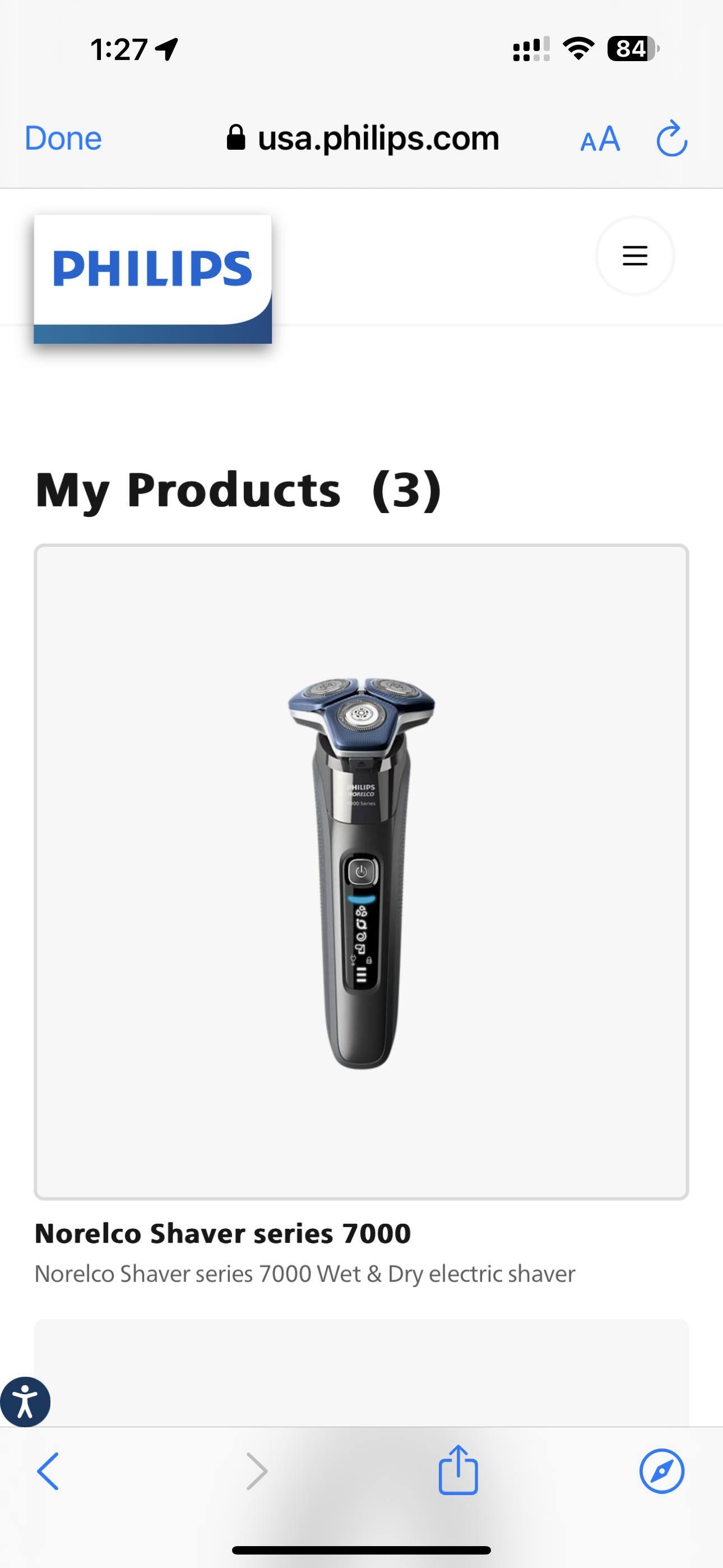Tap Done to close the browser

coord(63,139)
